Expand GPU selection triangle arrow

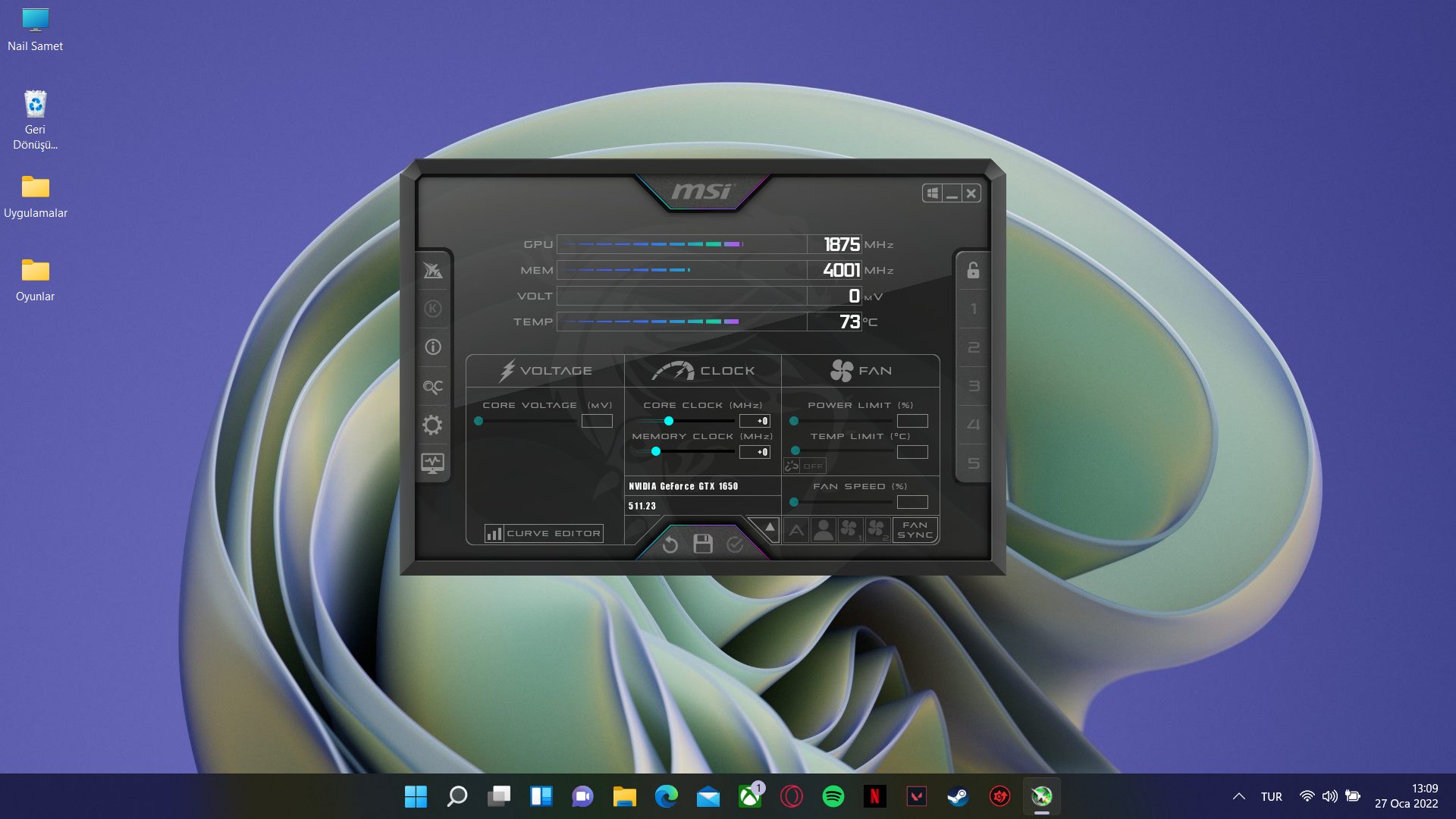[769, 526]
